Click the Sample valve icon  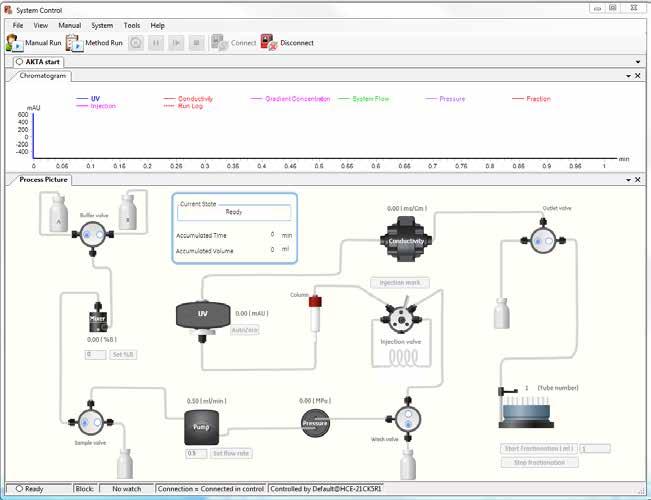pyautogui.click(x=91, y=422)
